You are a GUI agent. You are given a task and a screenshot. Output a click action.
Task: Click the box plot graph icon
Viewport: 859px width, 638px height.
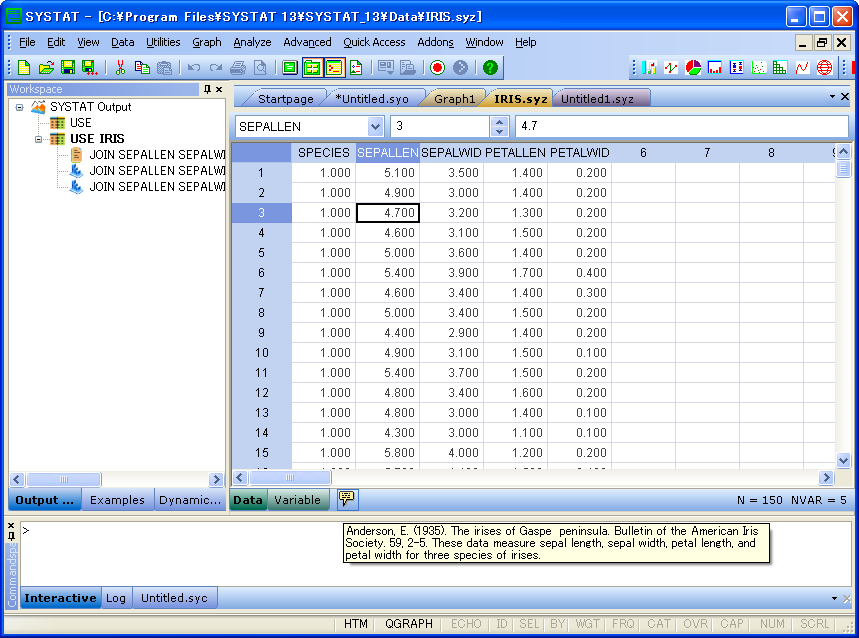click(x=736, y=67)
